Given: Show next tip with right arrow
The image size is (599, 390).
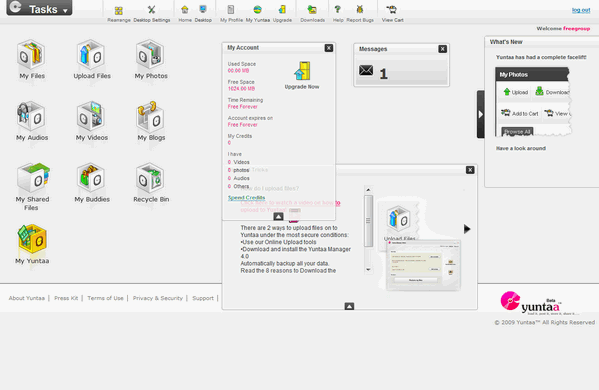Looking at the screenshot, I should pyautogui.click(x=467, y=229).
